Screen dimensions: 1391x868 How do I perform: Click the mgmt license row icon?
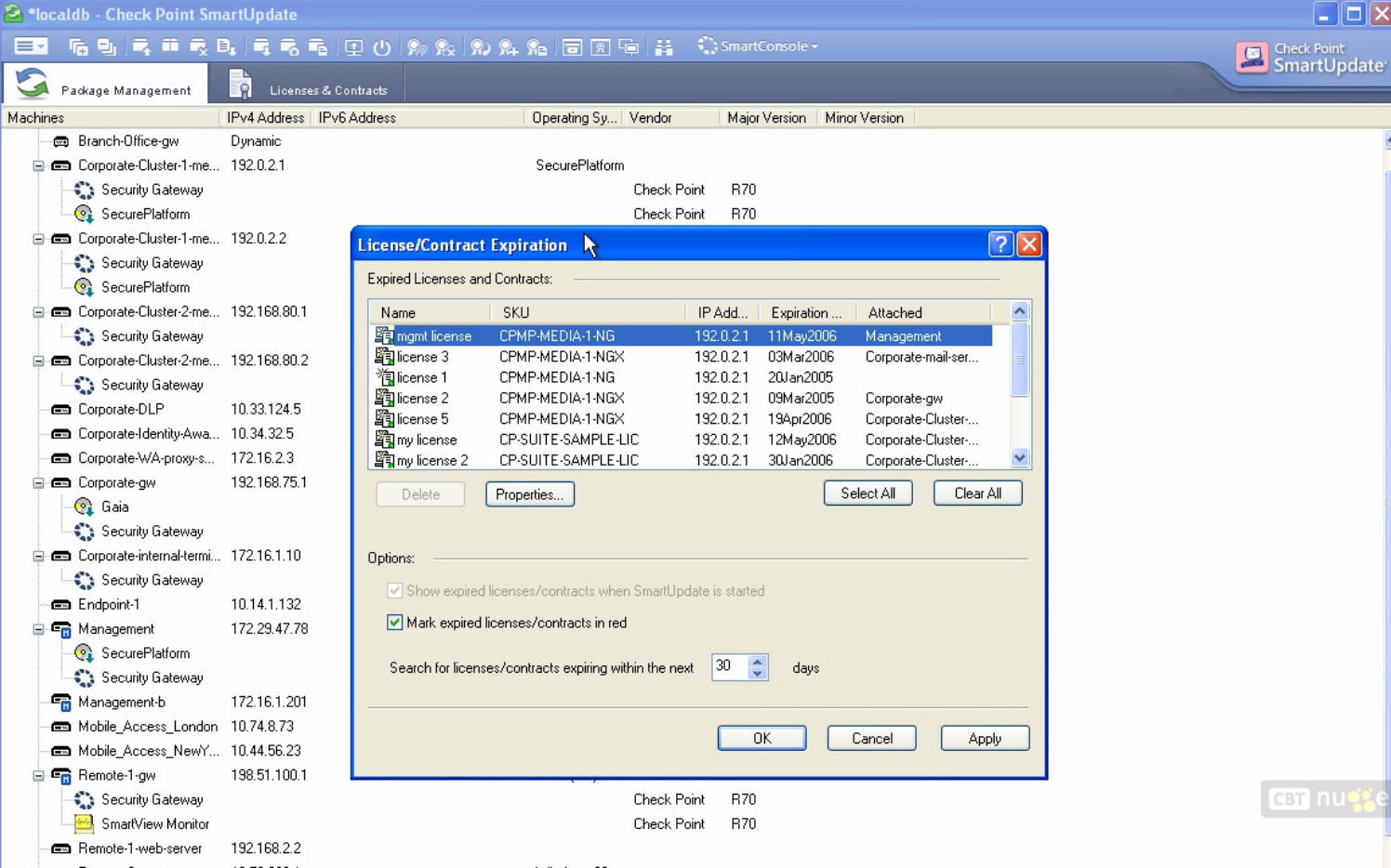point(384,335)
